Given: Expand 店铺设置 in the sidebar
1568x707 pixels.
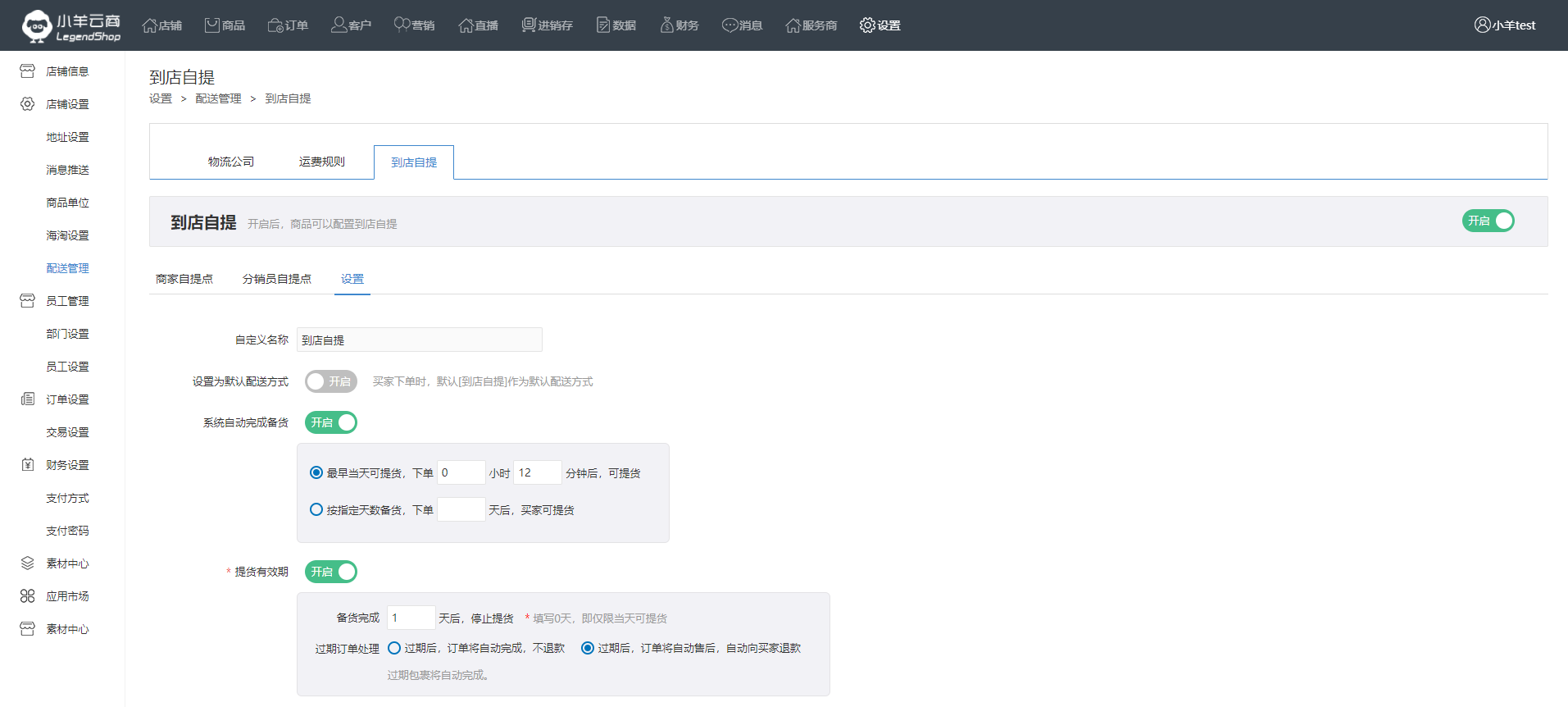Looking at the screenshot, I should [67, 104].
